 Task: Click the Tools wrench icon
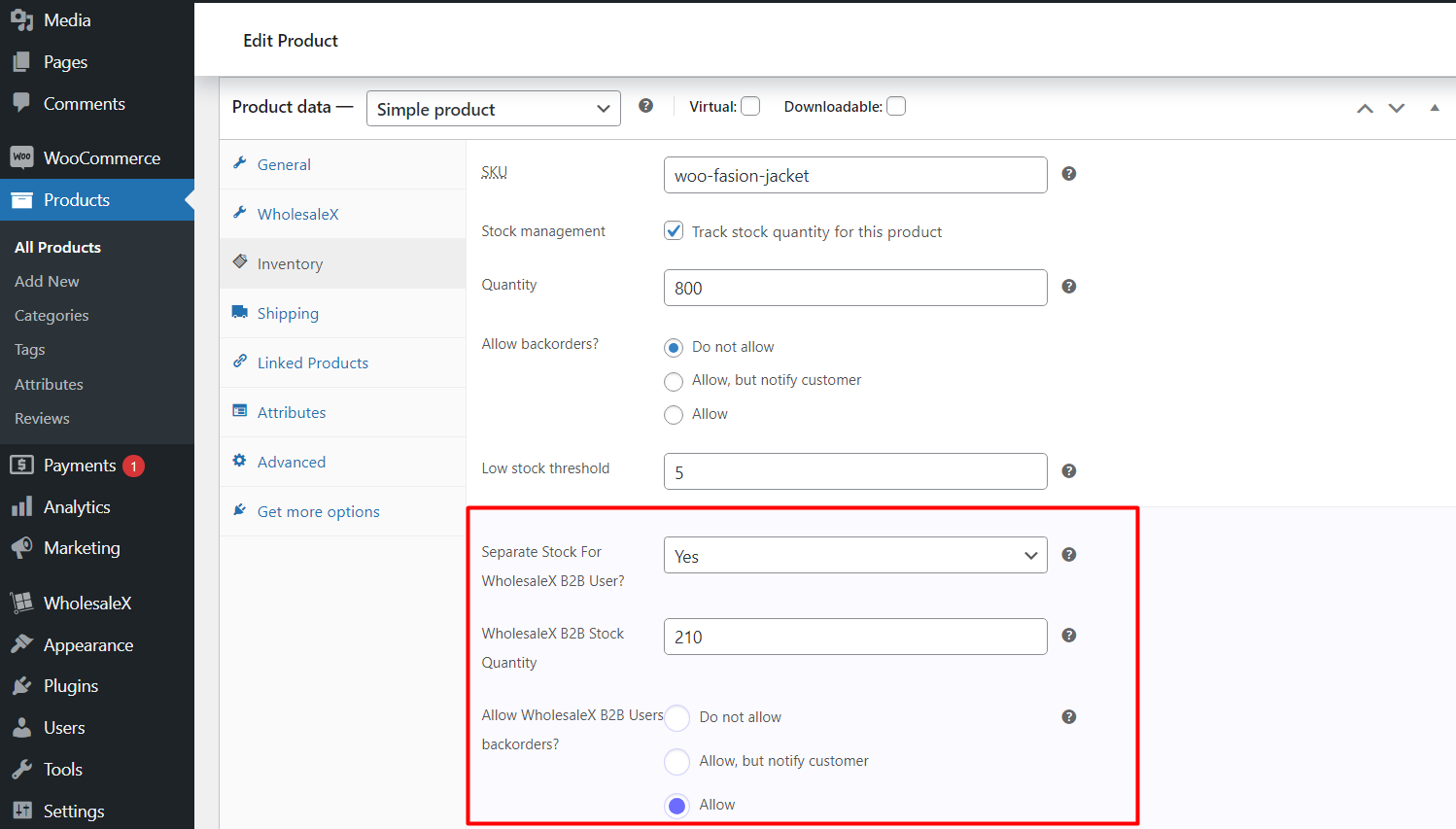(21, 769)
